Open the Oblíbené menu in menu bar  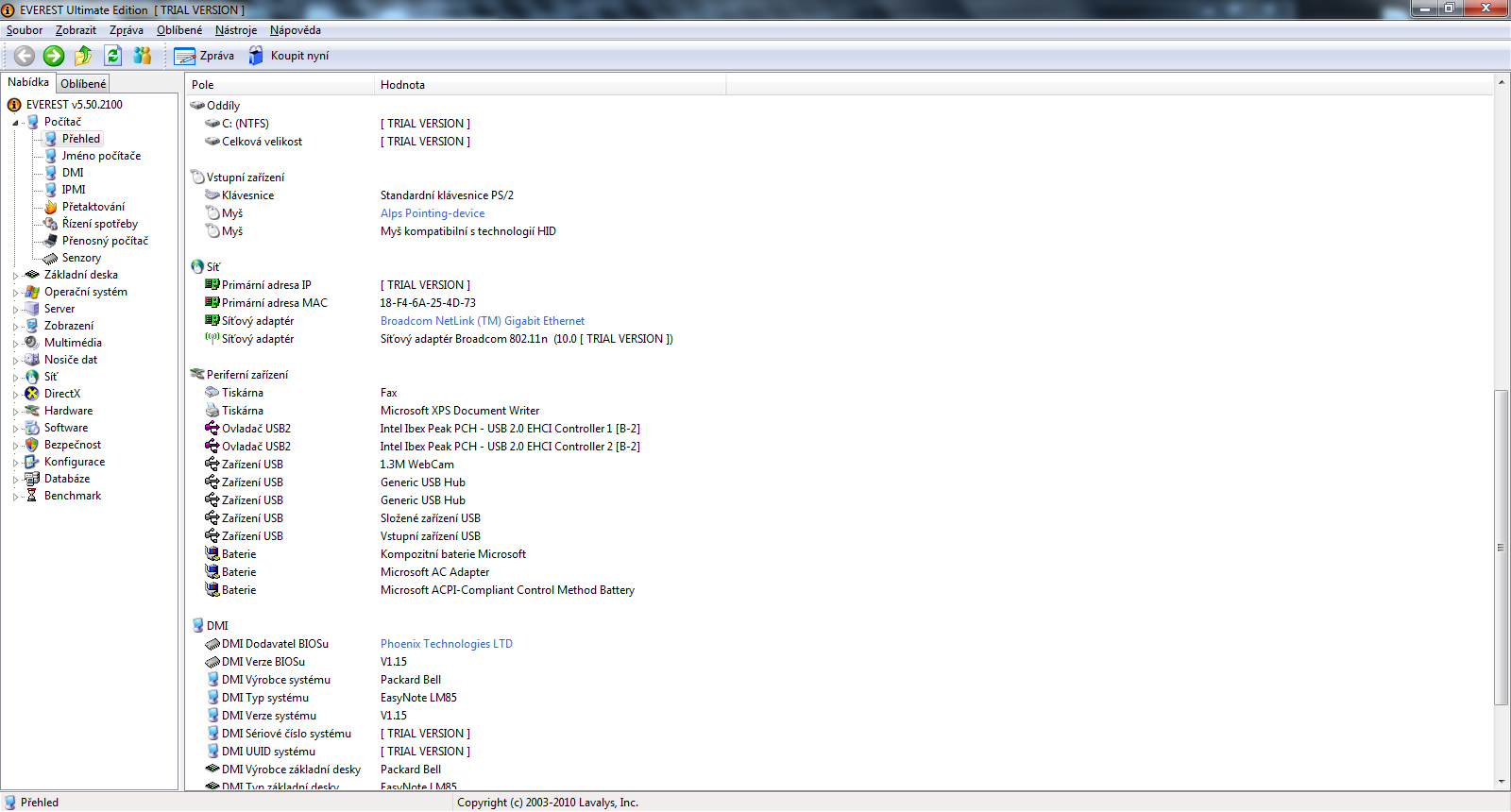click(x=179, y=30)
